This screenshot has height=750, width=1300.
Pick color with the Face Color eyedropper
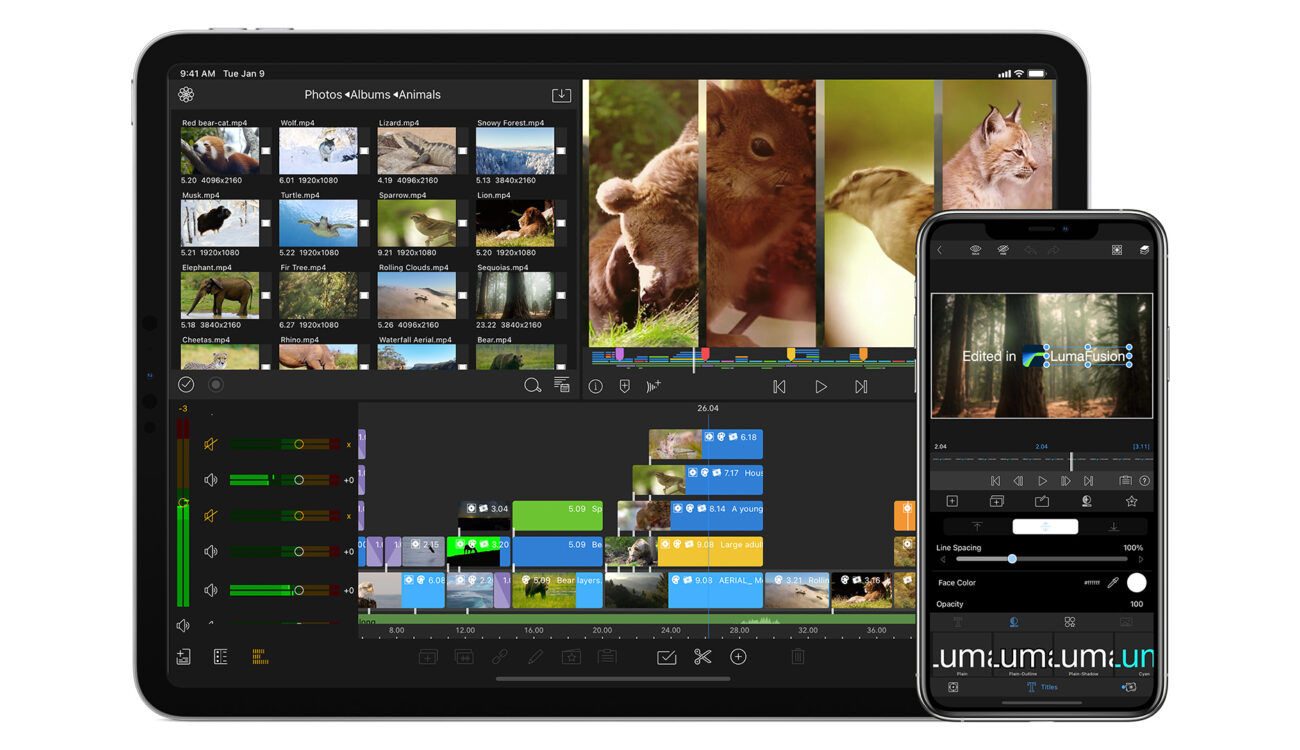point(1112,583)
